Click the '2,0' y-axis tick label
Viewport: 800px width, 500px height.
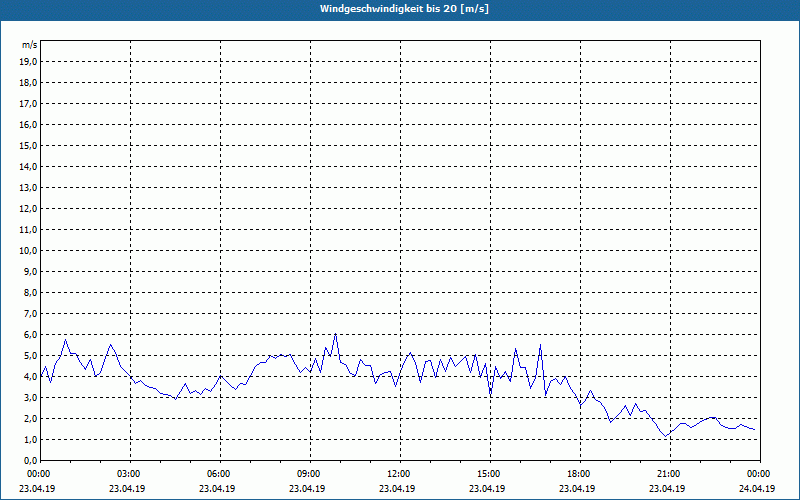(30, 418)
